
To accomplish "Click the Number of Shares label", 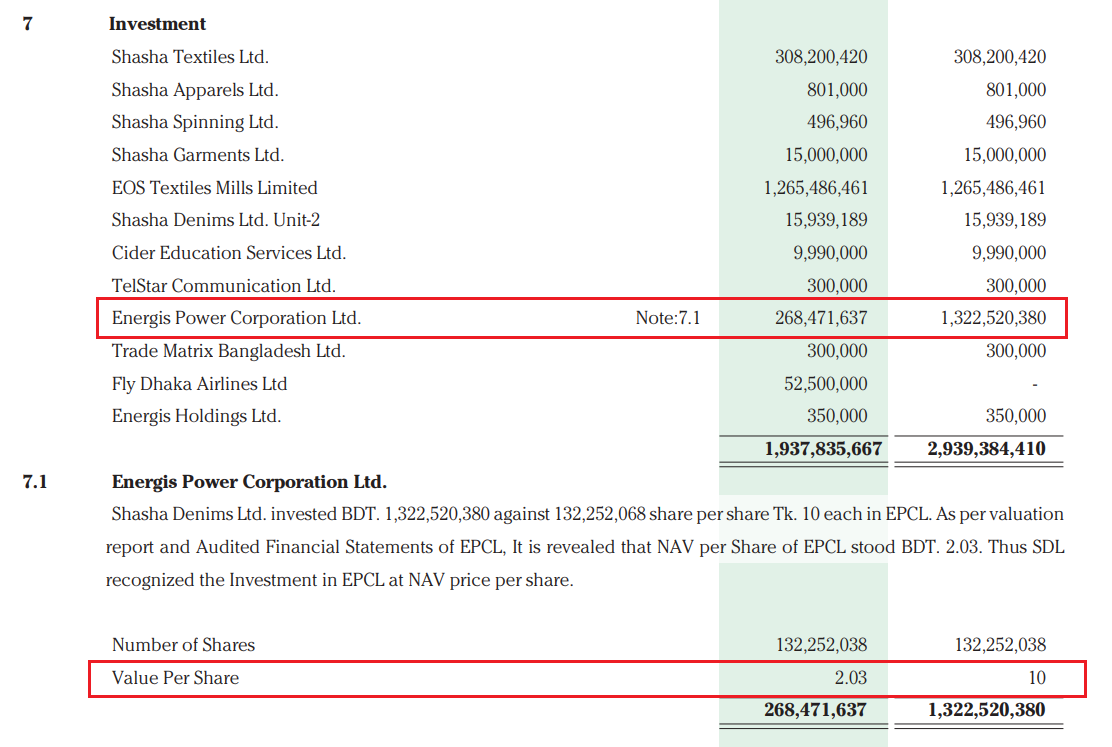I will (x=183, y=645).
